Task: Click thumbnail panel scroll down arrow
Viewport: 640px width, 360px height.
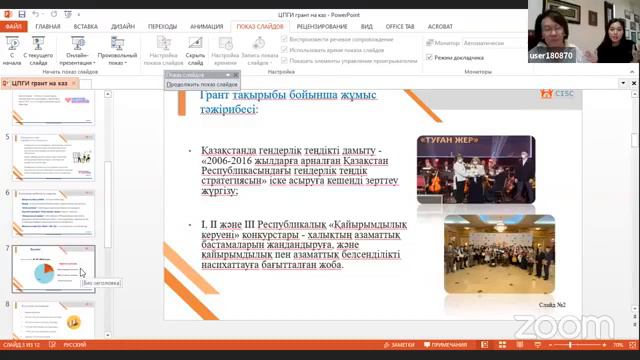Action: click(x=108, y=335)
